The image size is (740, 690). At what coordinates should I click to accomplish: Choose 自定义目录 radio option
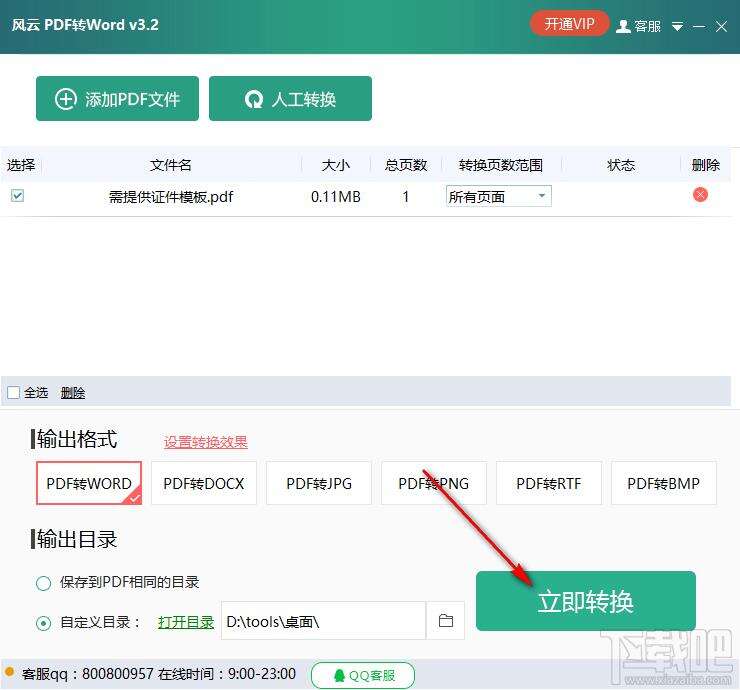pyautogui.click(x=43, y=623)
